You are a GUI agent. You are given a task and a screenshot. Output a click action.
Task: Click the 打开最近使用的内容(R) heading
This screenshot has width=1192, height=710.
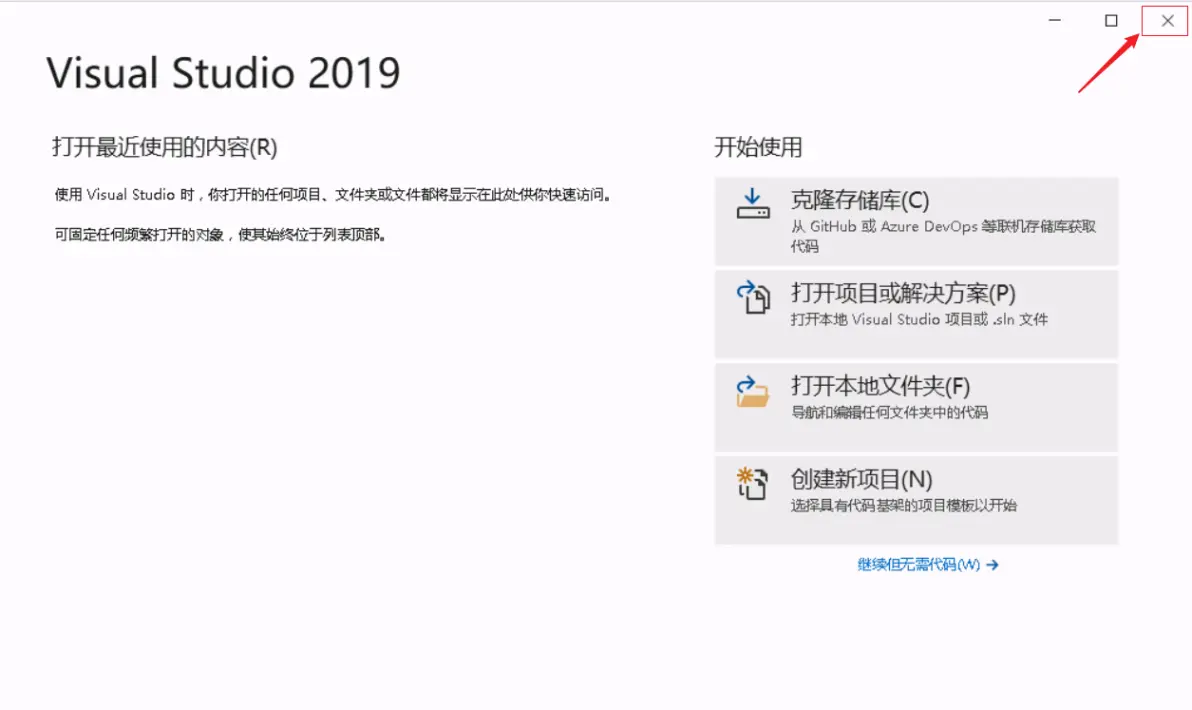164,147
